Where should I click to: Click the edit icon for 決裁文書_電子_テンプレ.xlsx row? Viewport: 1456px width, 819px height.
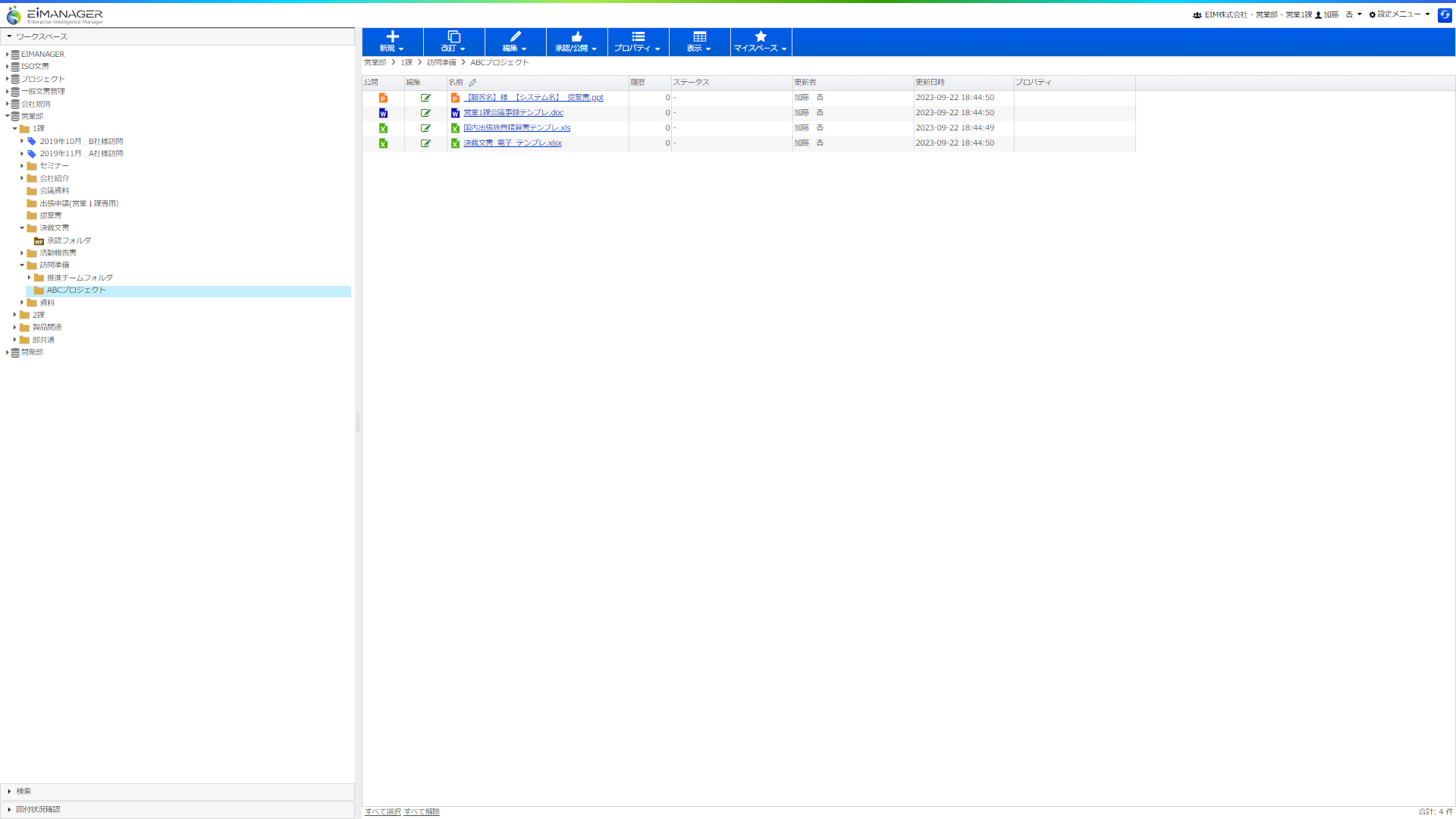(425, 143)
